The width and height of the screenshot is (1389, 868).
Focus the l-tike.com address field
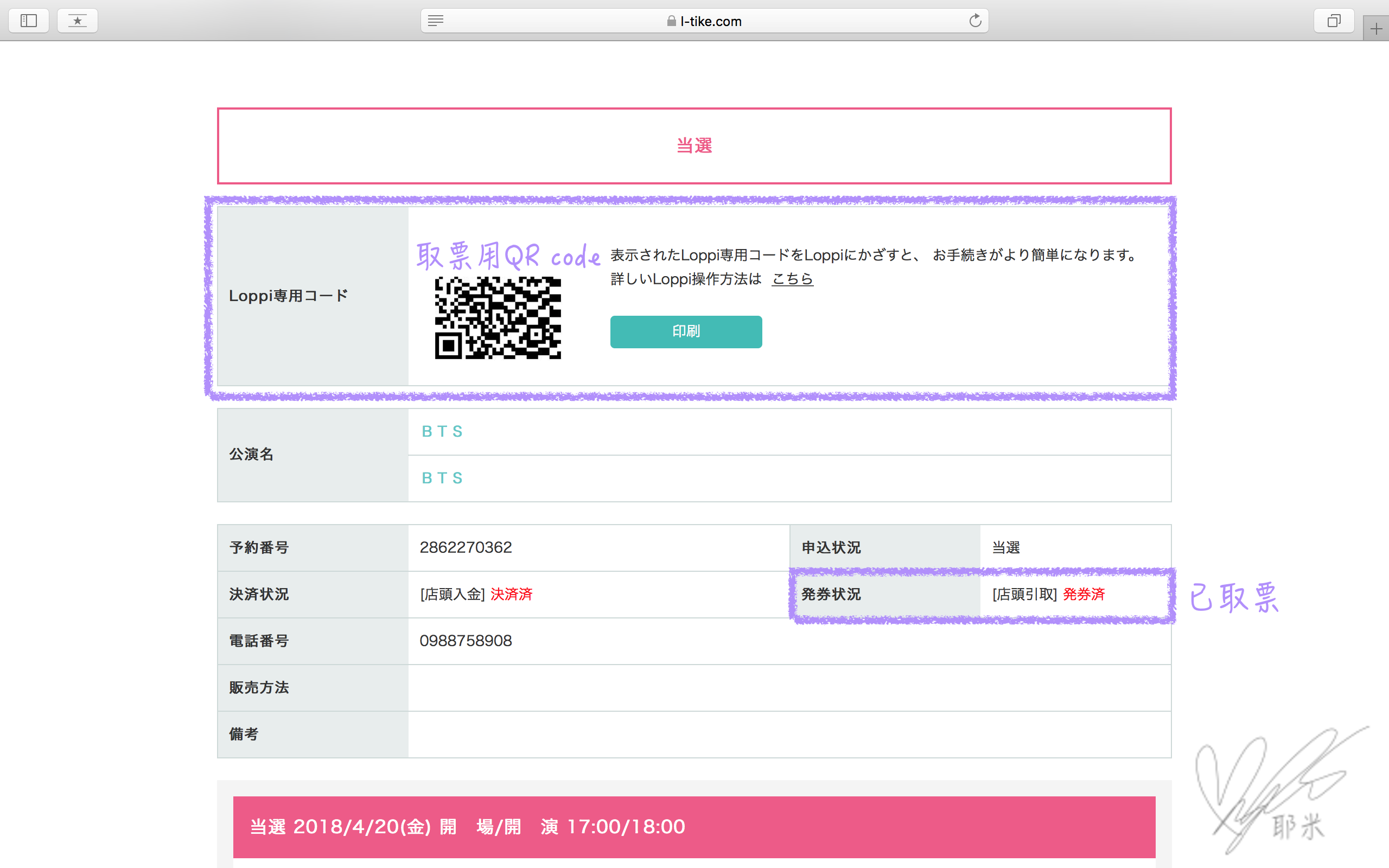coord(704,21)
